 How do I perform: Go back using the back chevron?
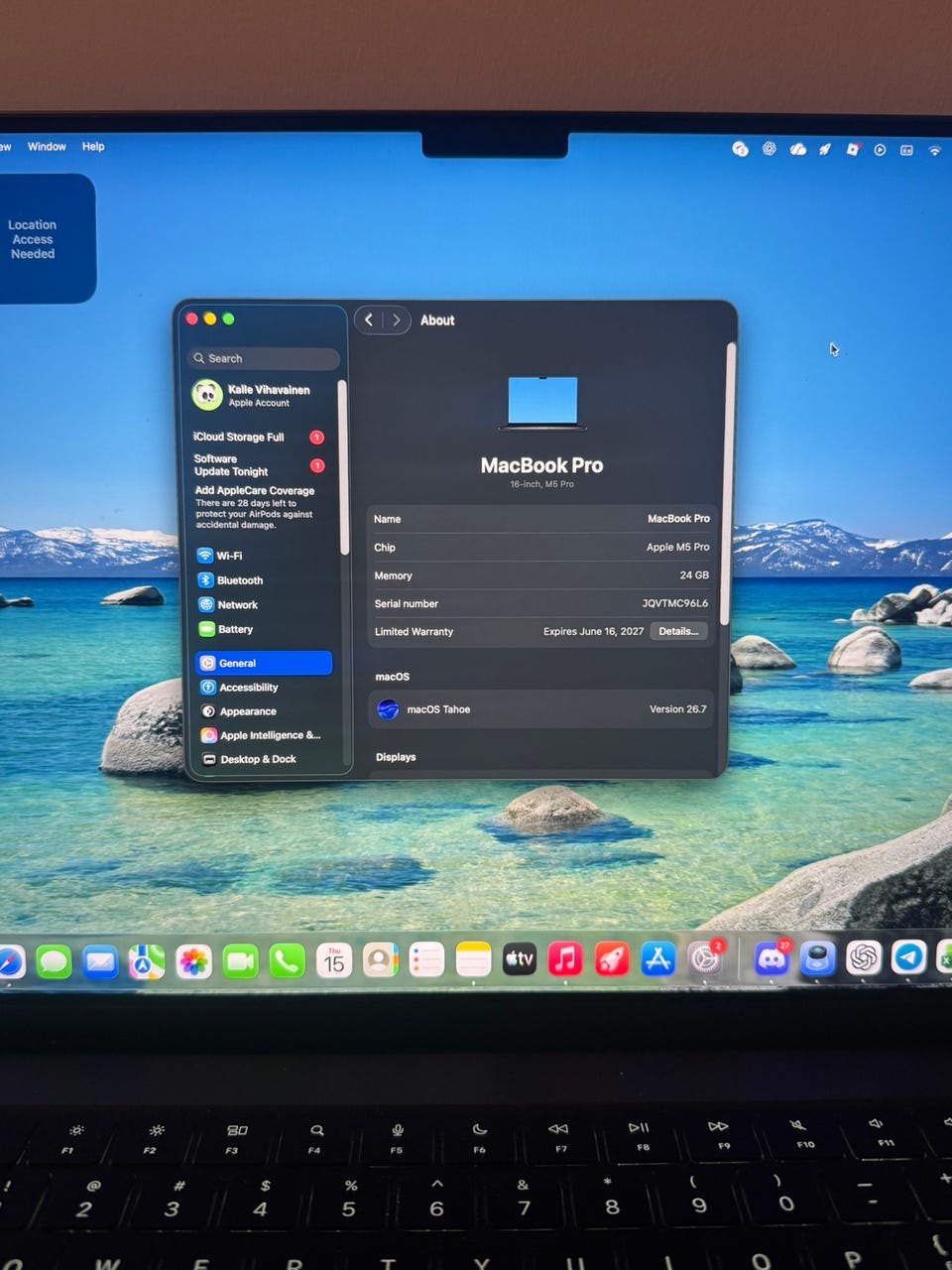click(369, 319)
